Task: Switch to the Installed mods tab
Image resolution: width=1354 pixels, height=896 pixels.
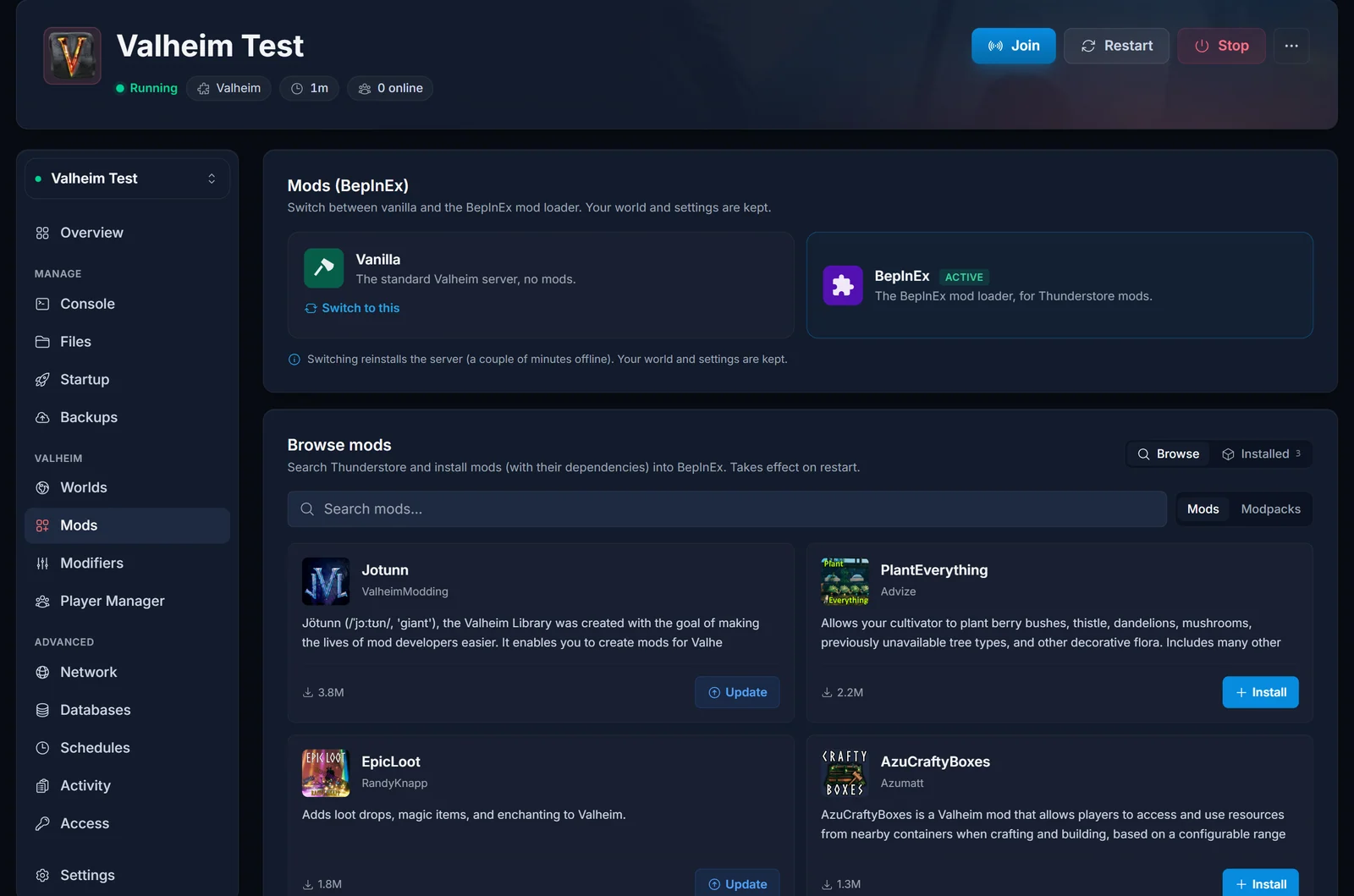Action: (x=1262, y=454)
